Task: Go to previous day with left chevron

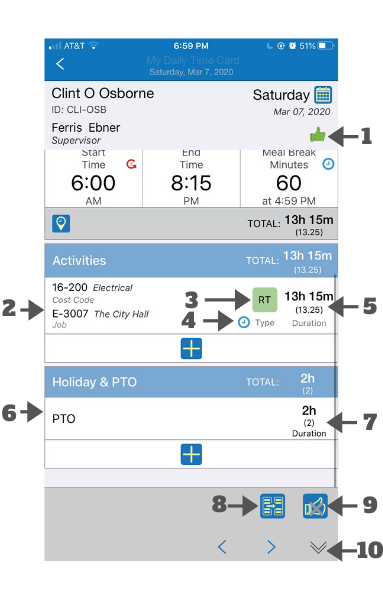Action: tap(222, 547)
